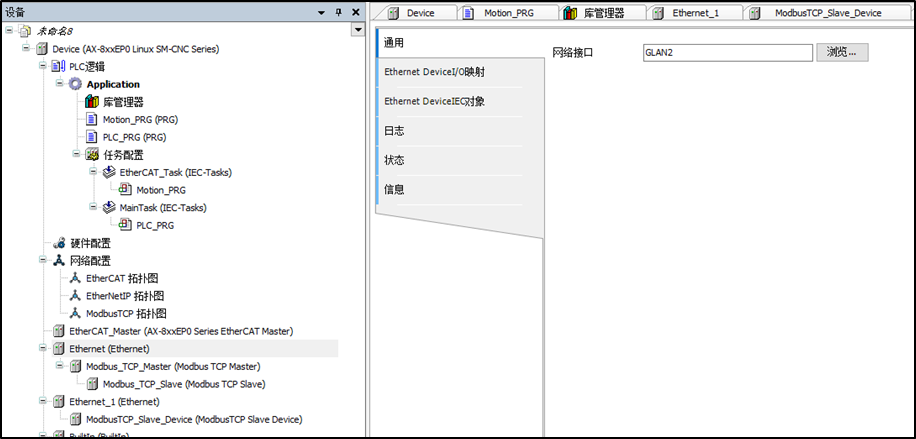Switch to the Motion_PRG editor tab
This screenshot has width=916, height=439.
(x=510, y=13)
